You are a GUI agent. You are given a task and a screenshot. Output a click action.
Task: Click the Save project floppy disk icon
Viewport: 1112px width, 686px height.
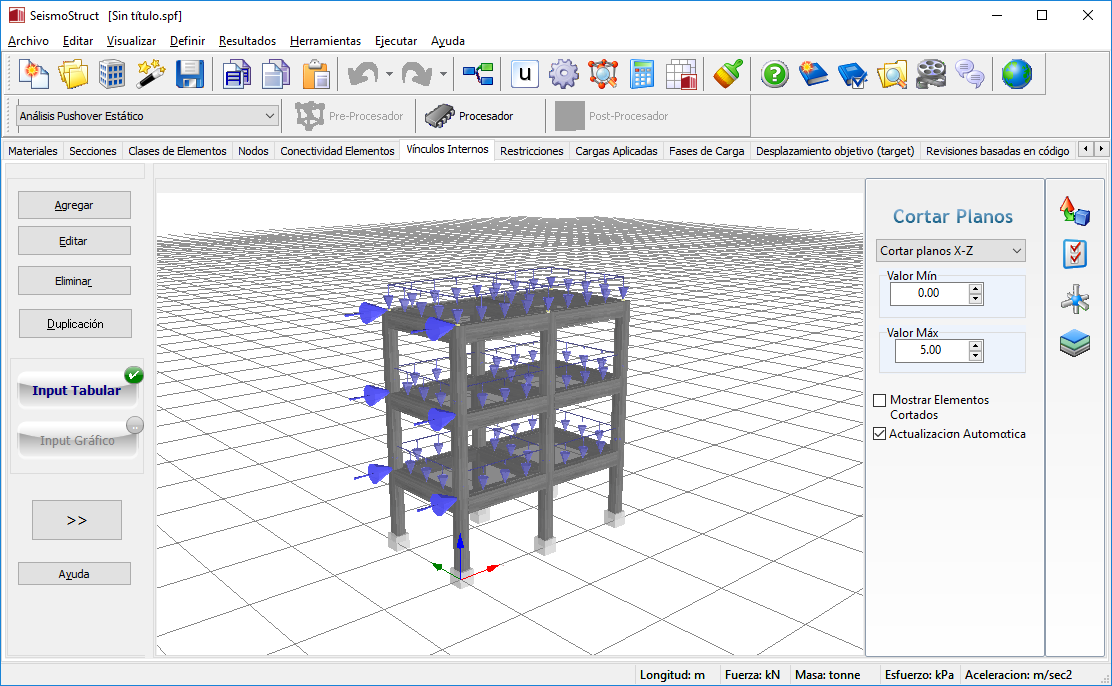coord(190,74)
